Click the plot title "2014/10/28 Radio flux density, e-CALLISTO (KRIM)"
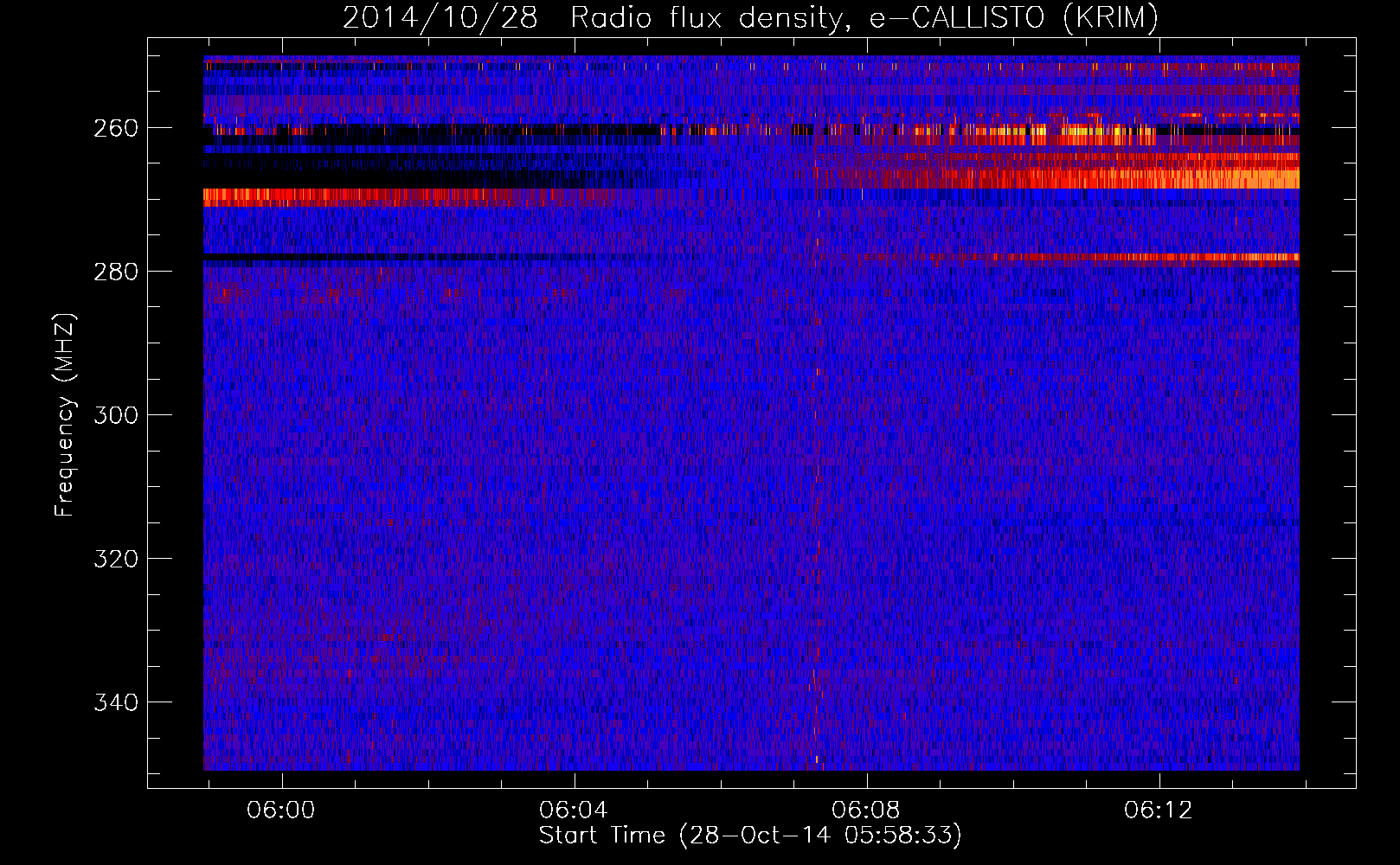 (750, 18)
